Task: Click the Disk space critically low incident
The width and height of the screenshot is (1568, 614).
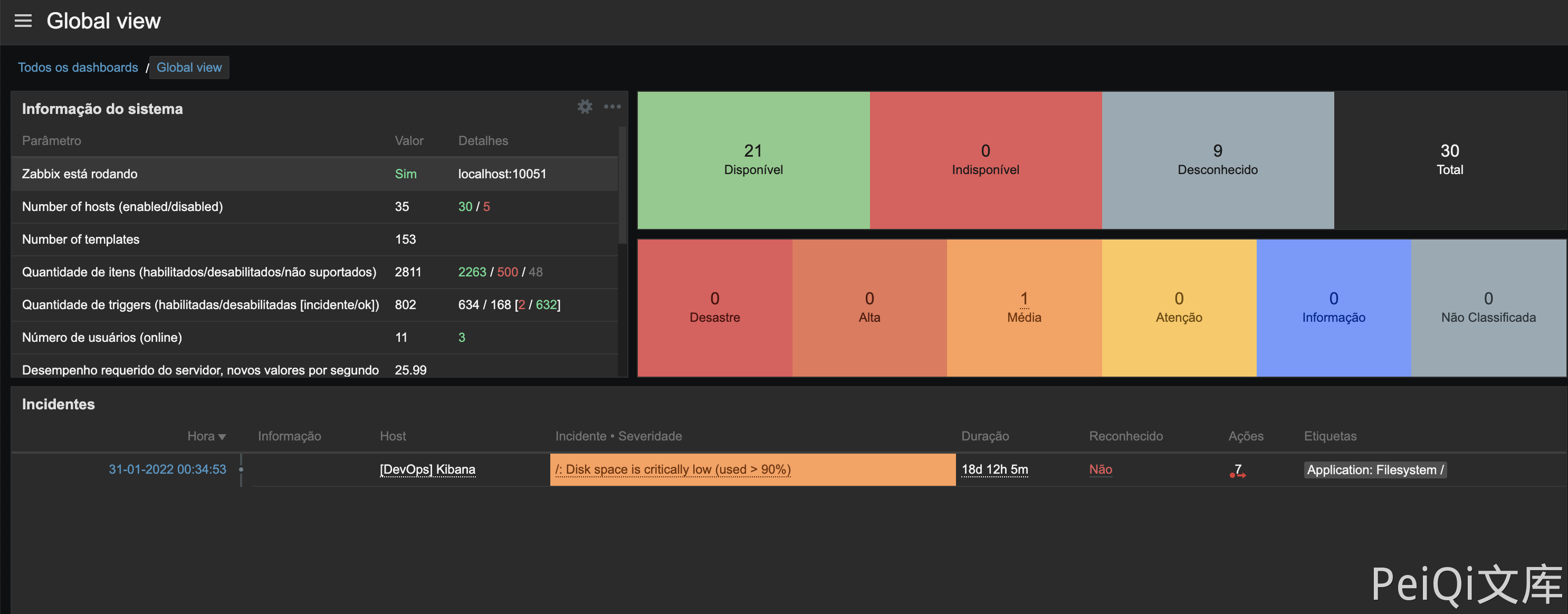Action: pyautogui.click(x=672, y=470)
